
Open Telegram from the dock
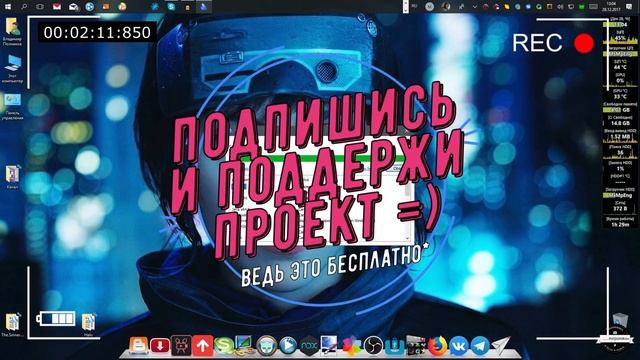coord(480,346)
